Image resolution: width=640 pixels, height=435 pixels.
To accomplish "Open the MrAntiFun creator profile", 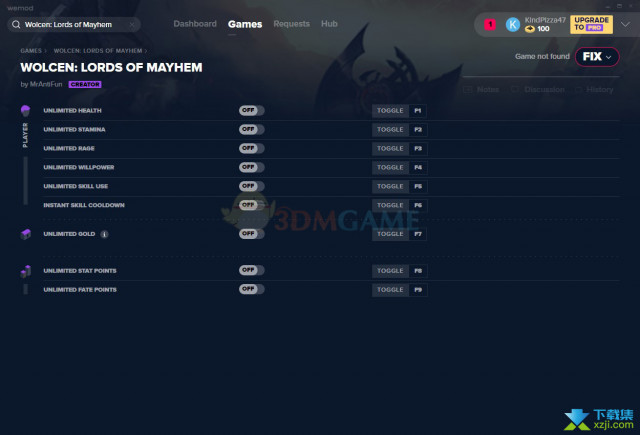I will [46, 84].
